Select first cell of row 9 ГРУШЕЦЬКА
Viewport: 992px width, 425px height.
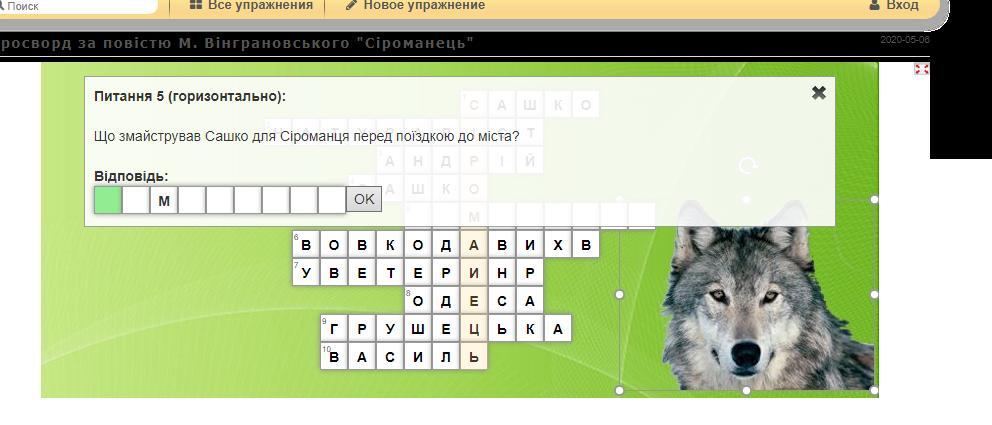coord(334,329)
